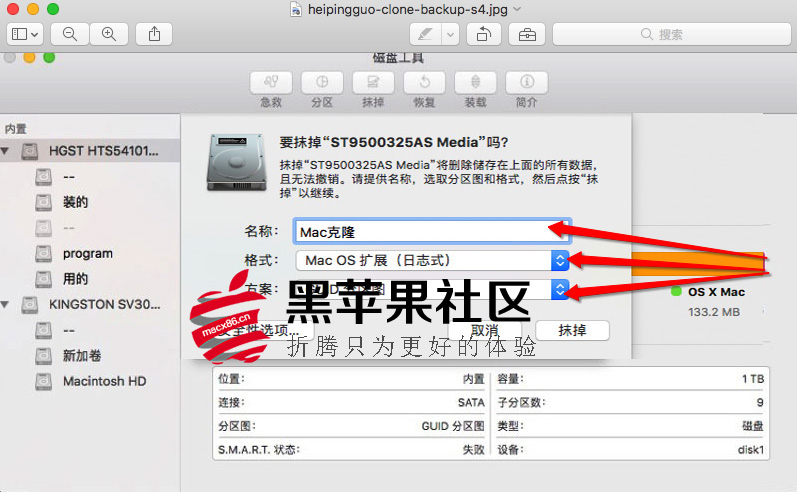Zoom in in Preview toolbar
The height and width of the screenshot is (492, 797).
click(109, 34)
